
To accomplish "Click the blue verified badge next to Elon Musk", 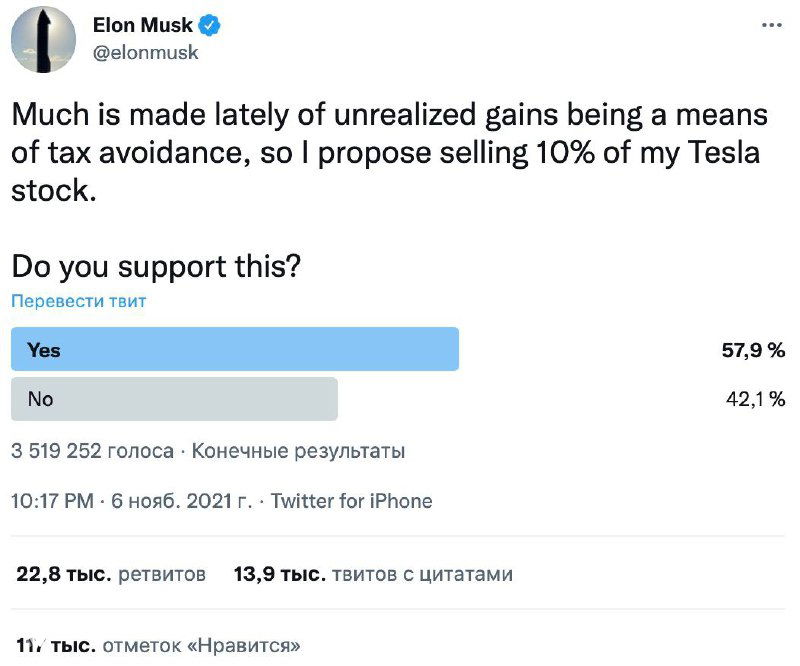I will click(207, 26).
